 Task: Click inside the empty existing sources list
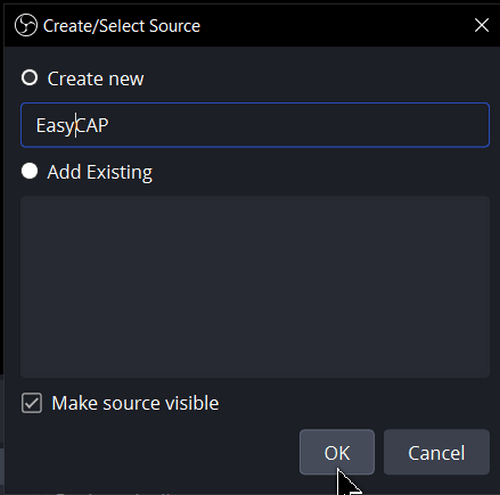255,287
